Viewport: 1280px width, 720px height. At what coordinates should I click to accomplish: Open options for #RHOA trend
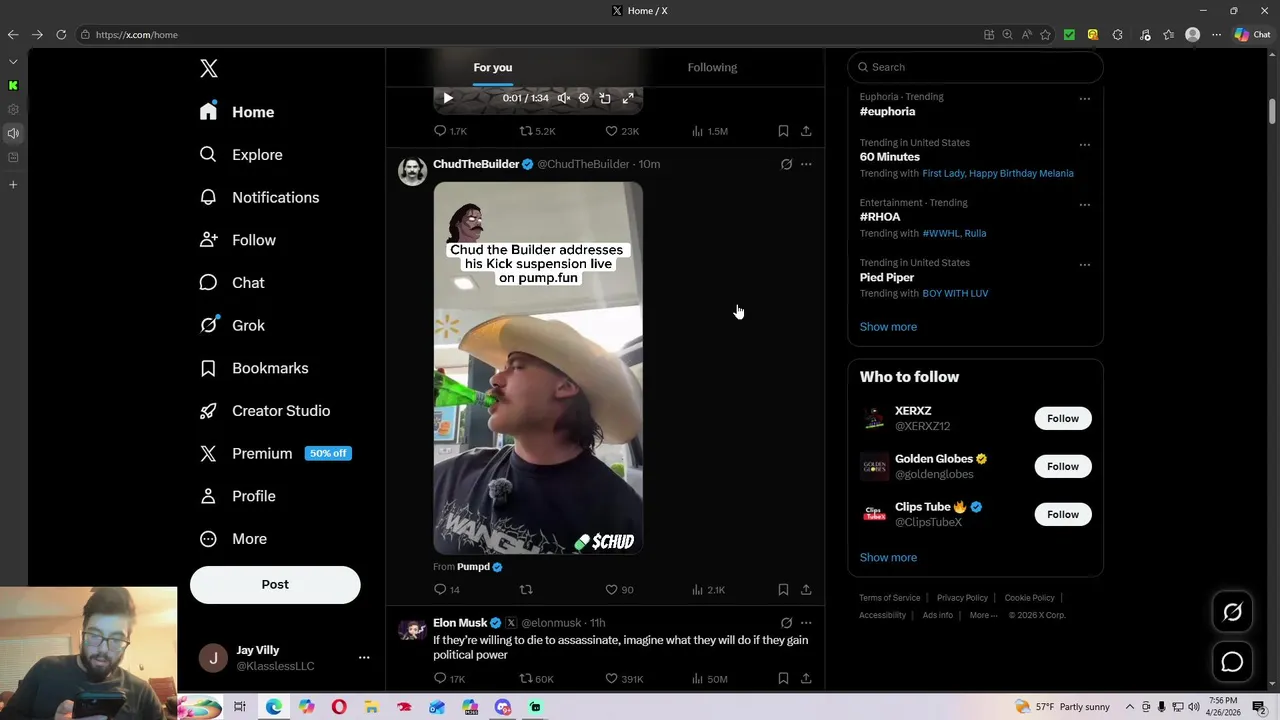(1085, 204)
